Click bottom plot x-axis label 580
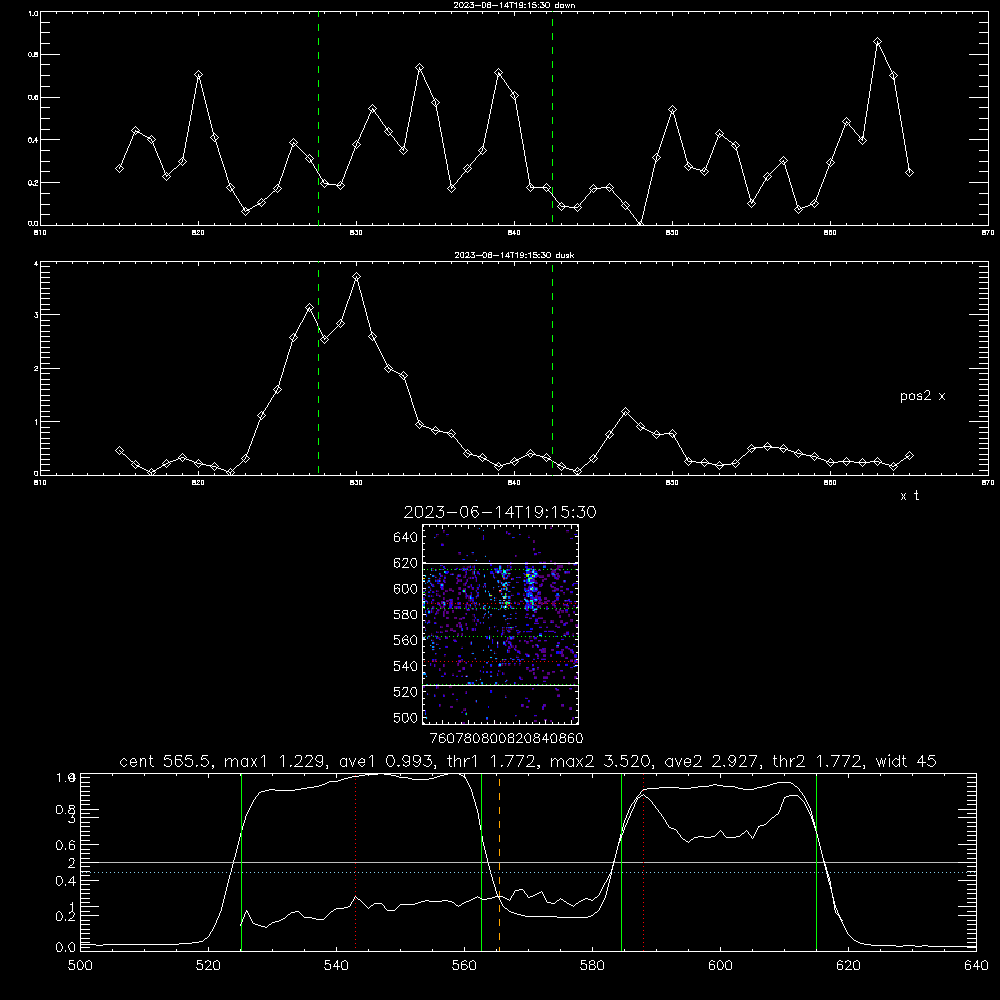The height and width of the screenshot is (1000, 1000). 592,966
